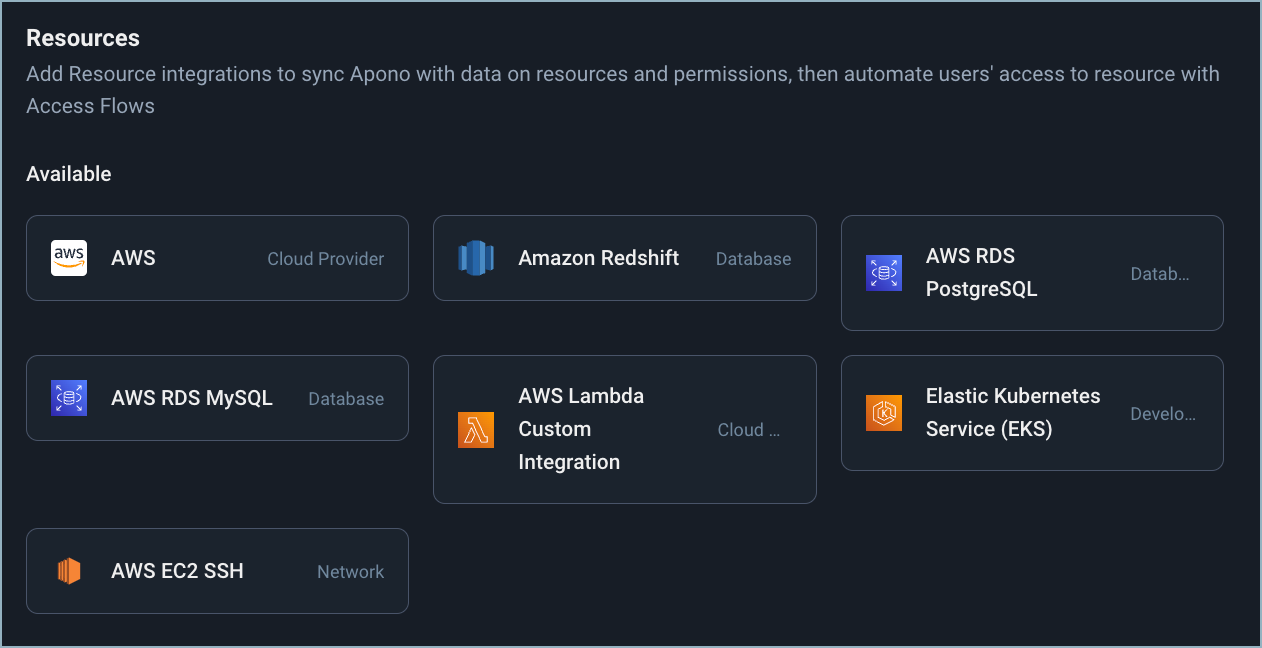
Task: Click the AWS logo icon
Action: tap(69, 258)
